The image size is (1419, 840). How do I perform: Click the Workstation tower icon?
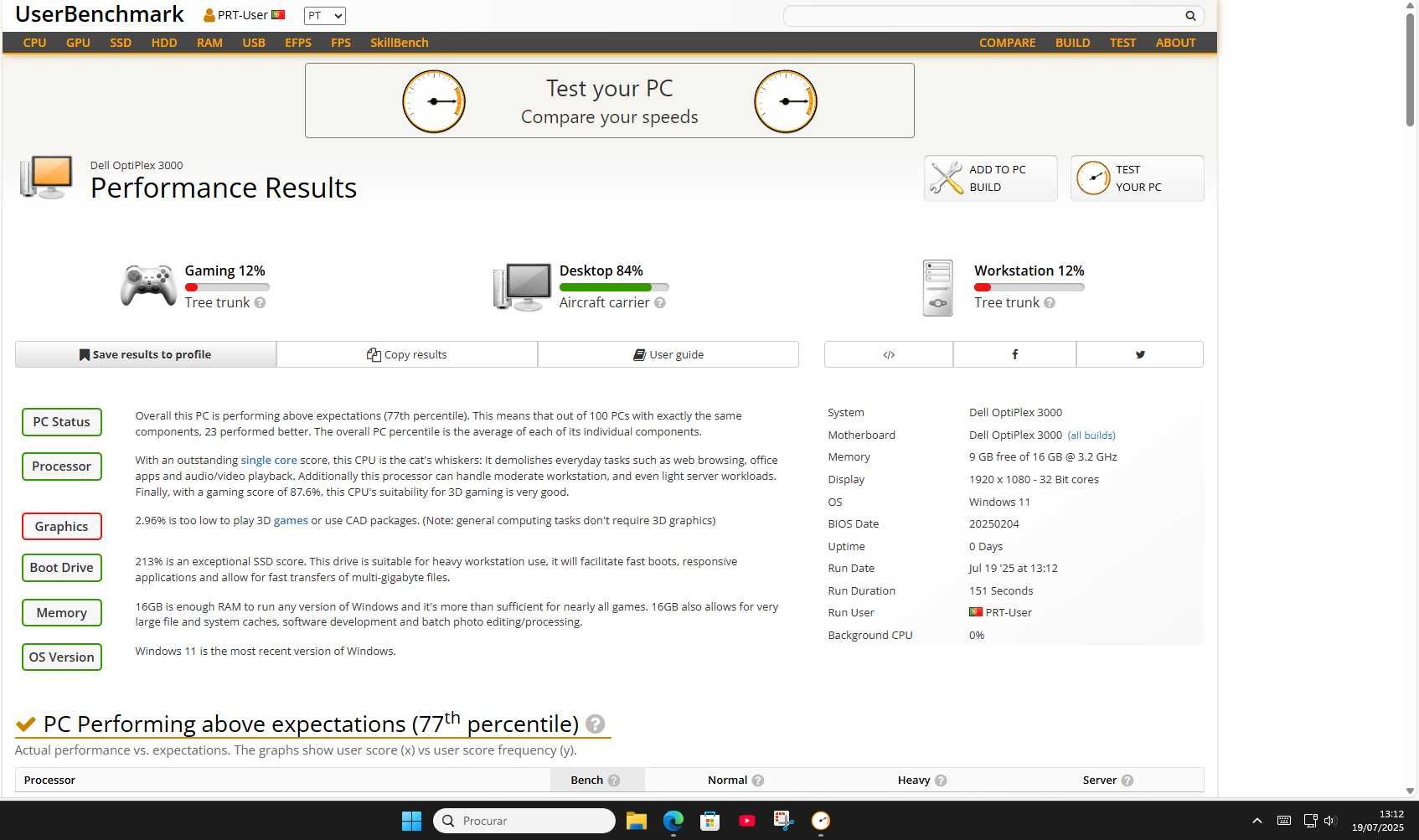[x=937, y=288]
